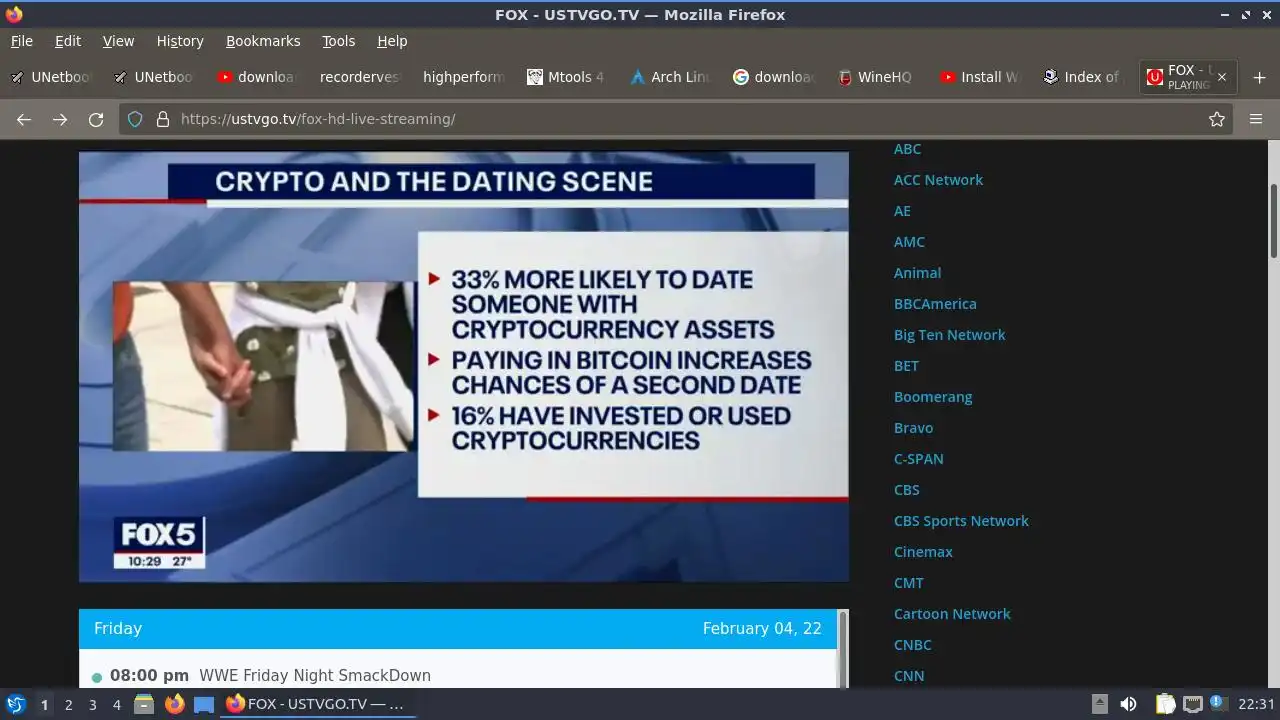Open the BBCAmerica channel link
Image resolution: width=1280 pixels, height=720 pixels.
[935, 304]
